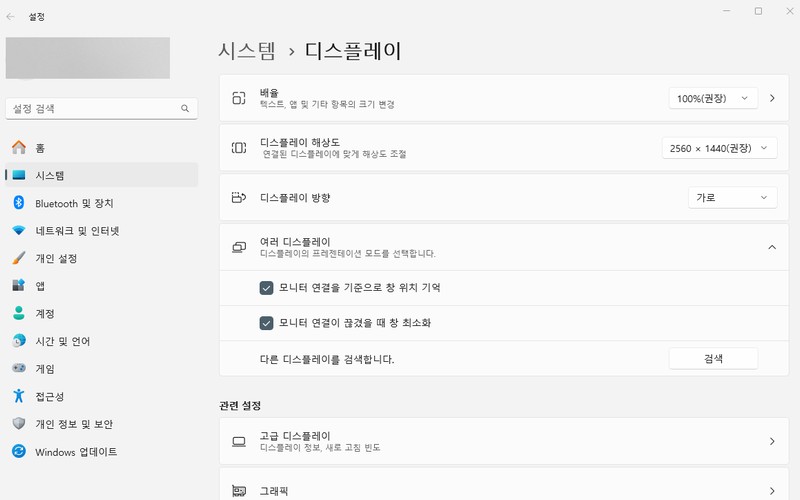The height and width of the screenshot is (500, 800).
Task: Open 계정 category in sidebar
Action: tap(102, 313)
